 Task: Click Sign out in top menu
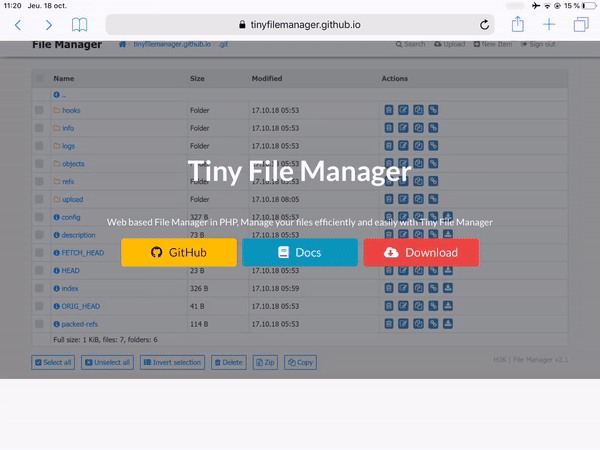538,44
